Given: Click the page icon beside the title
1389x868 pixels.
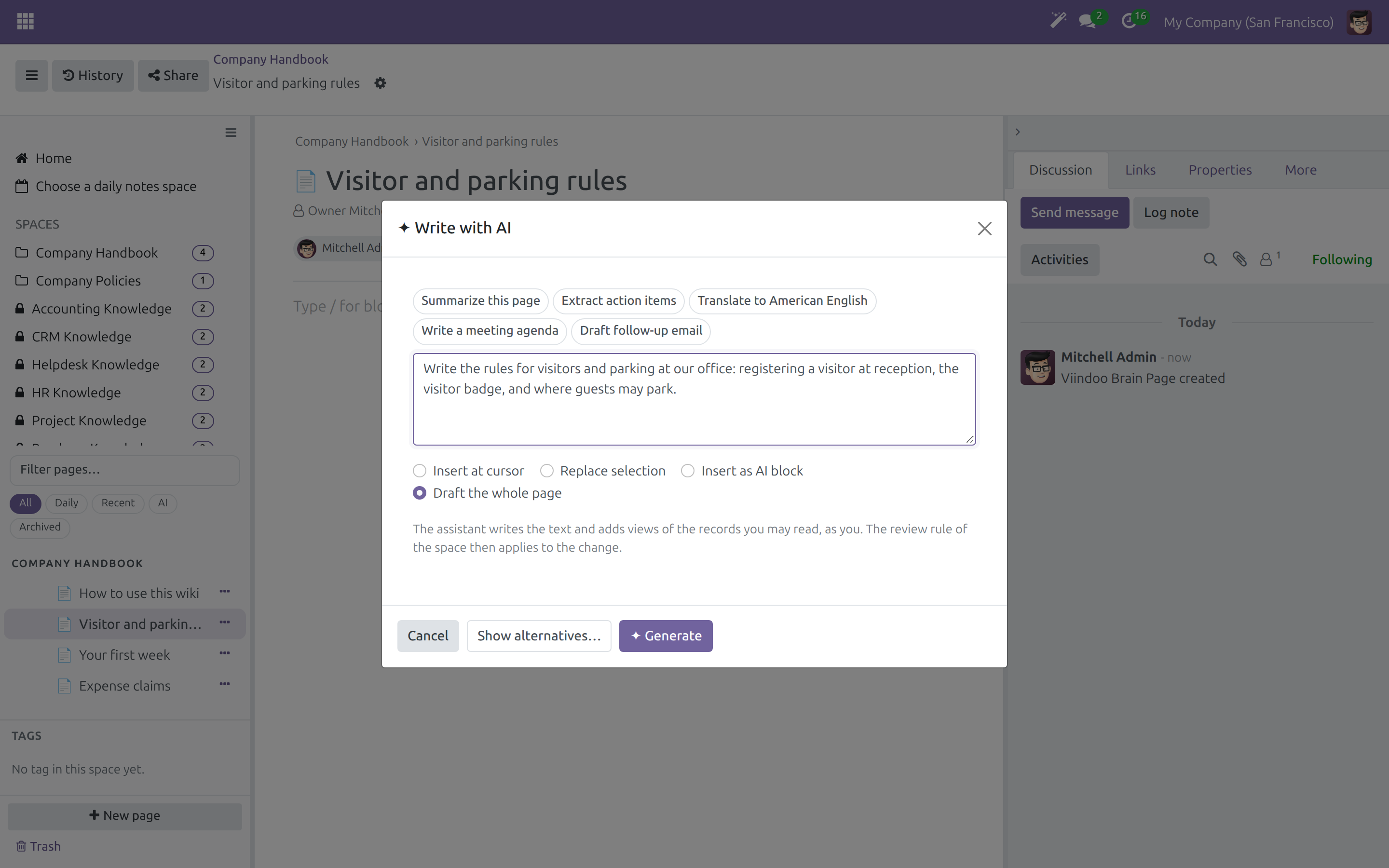Looking at the screenshot, I should (305, 181).
